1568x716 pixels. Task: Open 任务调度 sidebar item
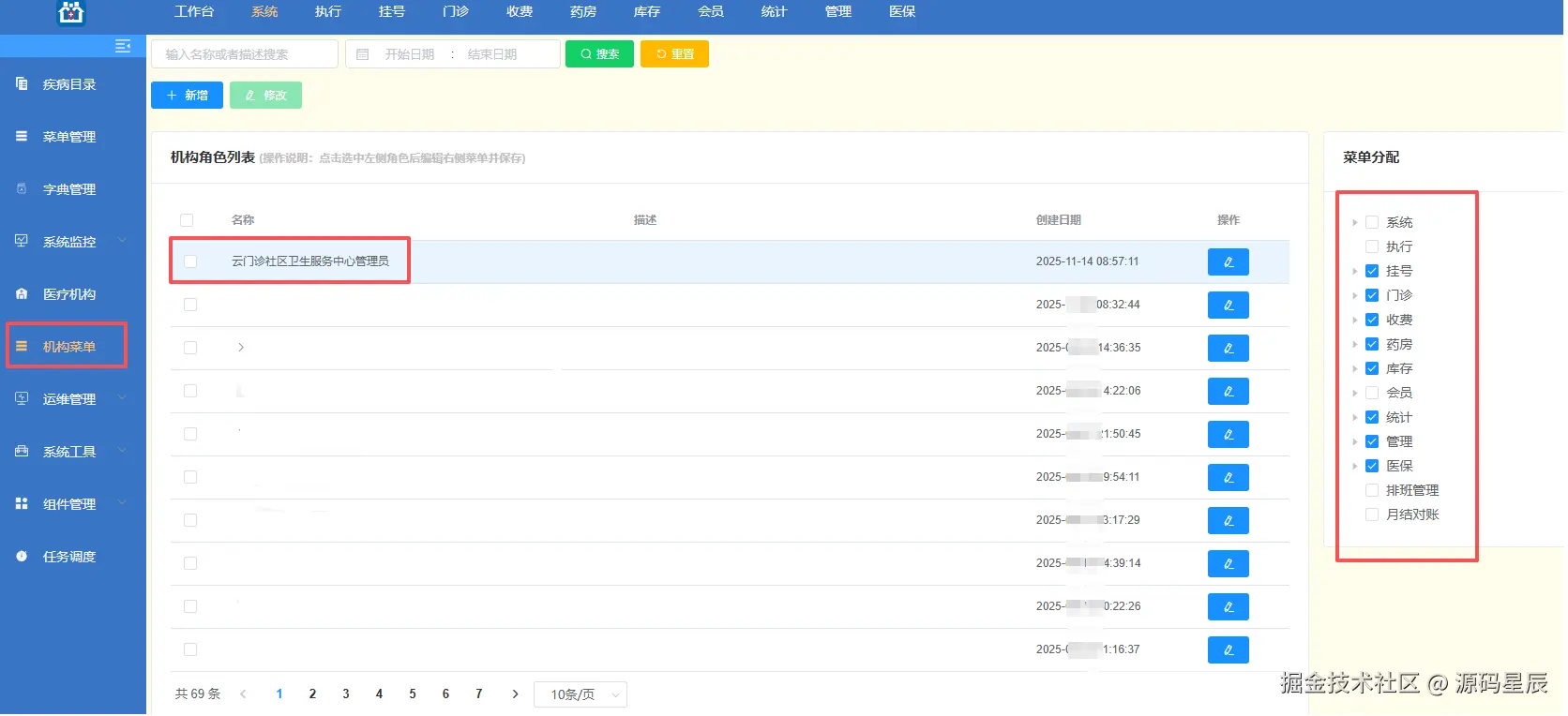pos(69,557)
